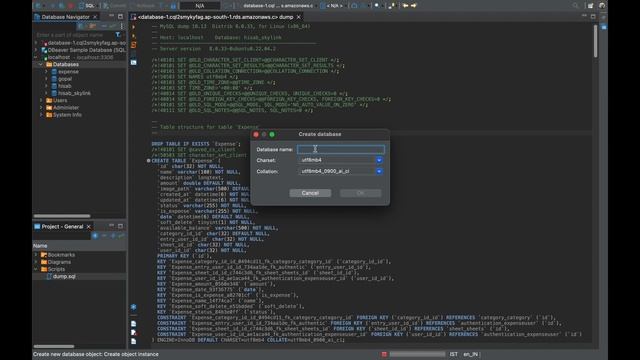Select the Project - General tab

62,227
